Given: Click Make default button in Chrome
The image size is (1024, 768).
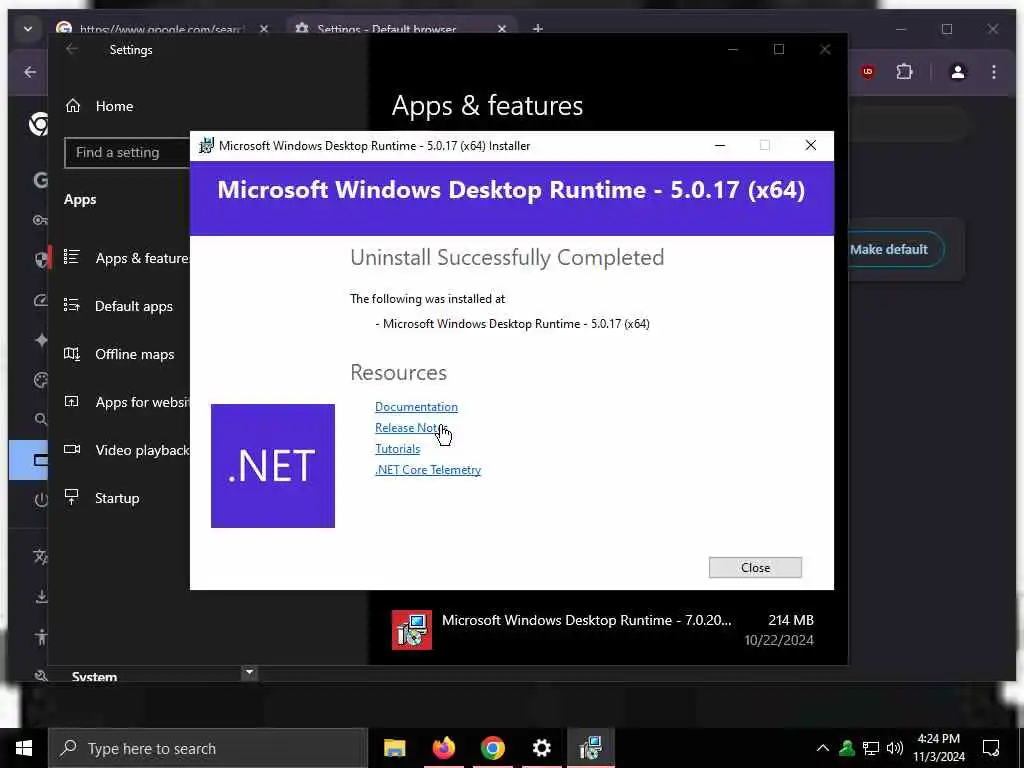Looking at the screenshot, I should [x=895, y=249].
